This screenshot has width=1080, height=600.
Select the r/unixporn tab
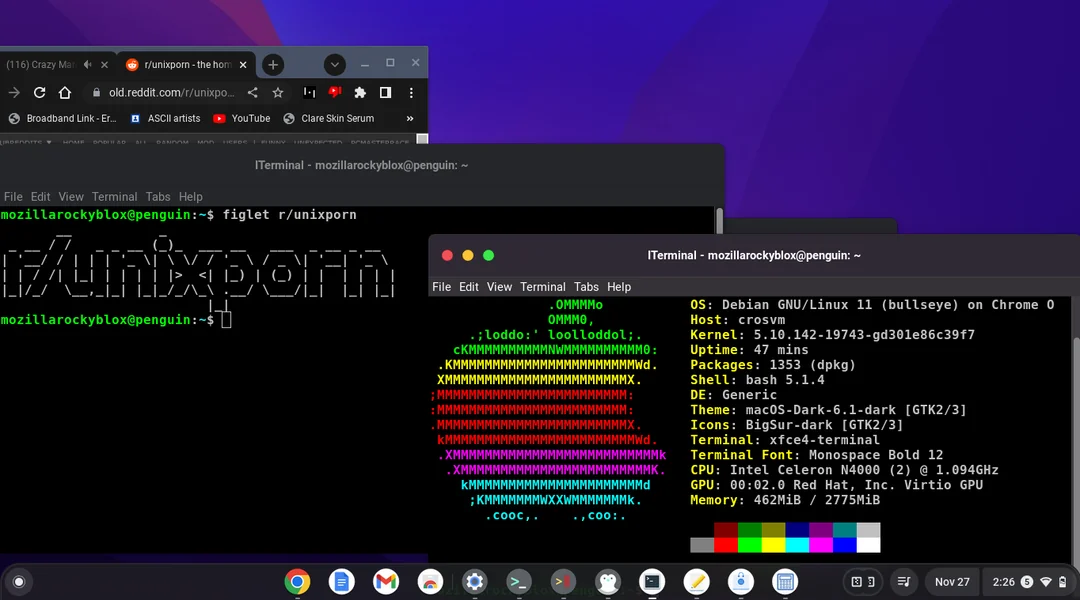[x=187, y=64]
